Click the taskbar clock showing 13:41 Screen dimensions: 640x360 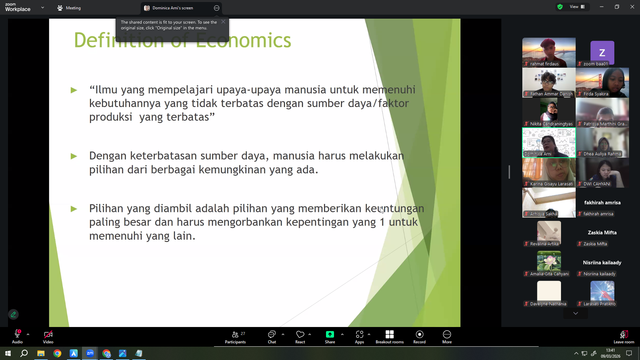pos(611,353)
